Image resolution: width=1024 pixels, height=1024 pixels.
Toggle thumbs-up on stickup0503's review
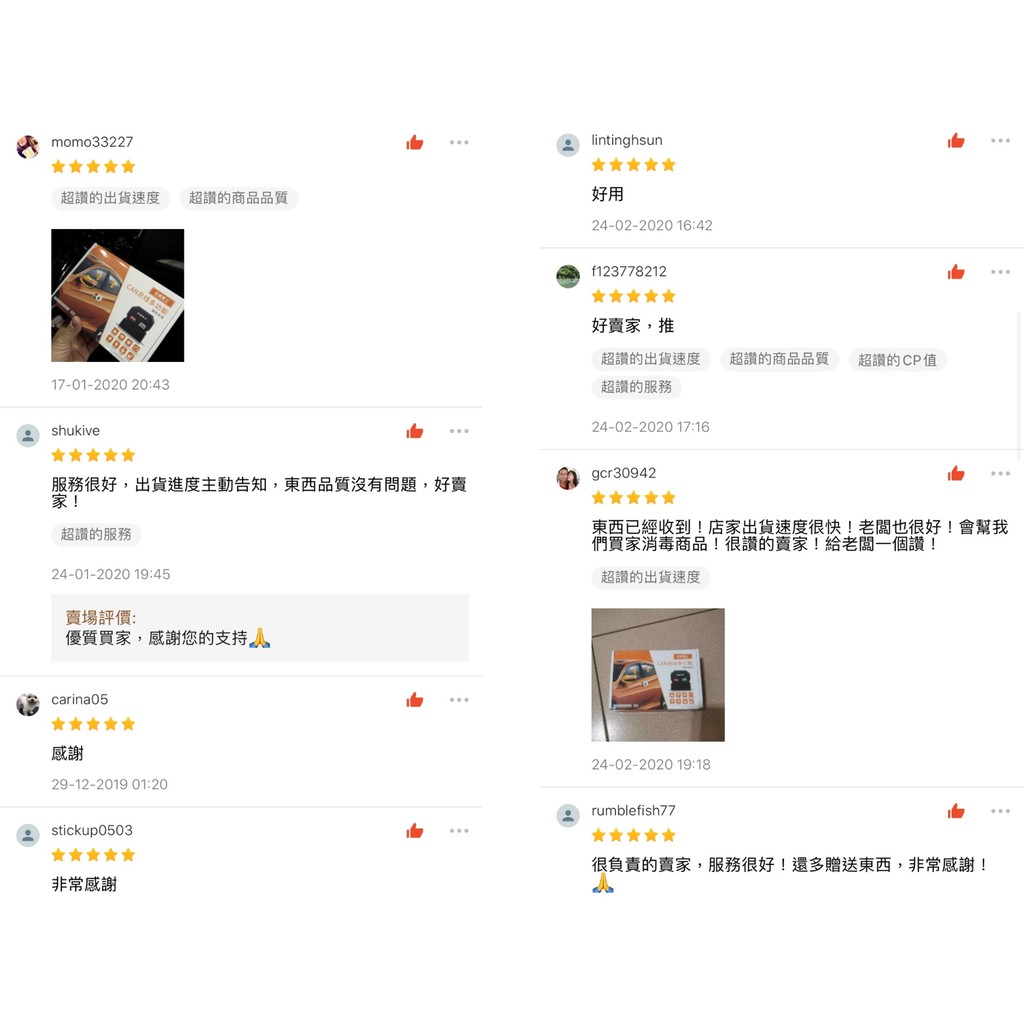pos(415,831)
